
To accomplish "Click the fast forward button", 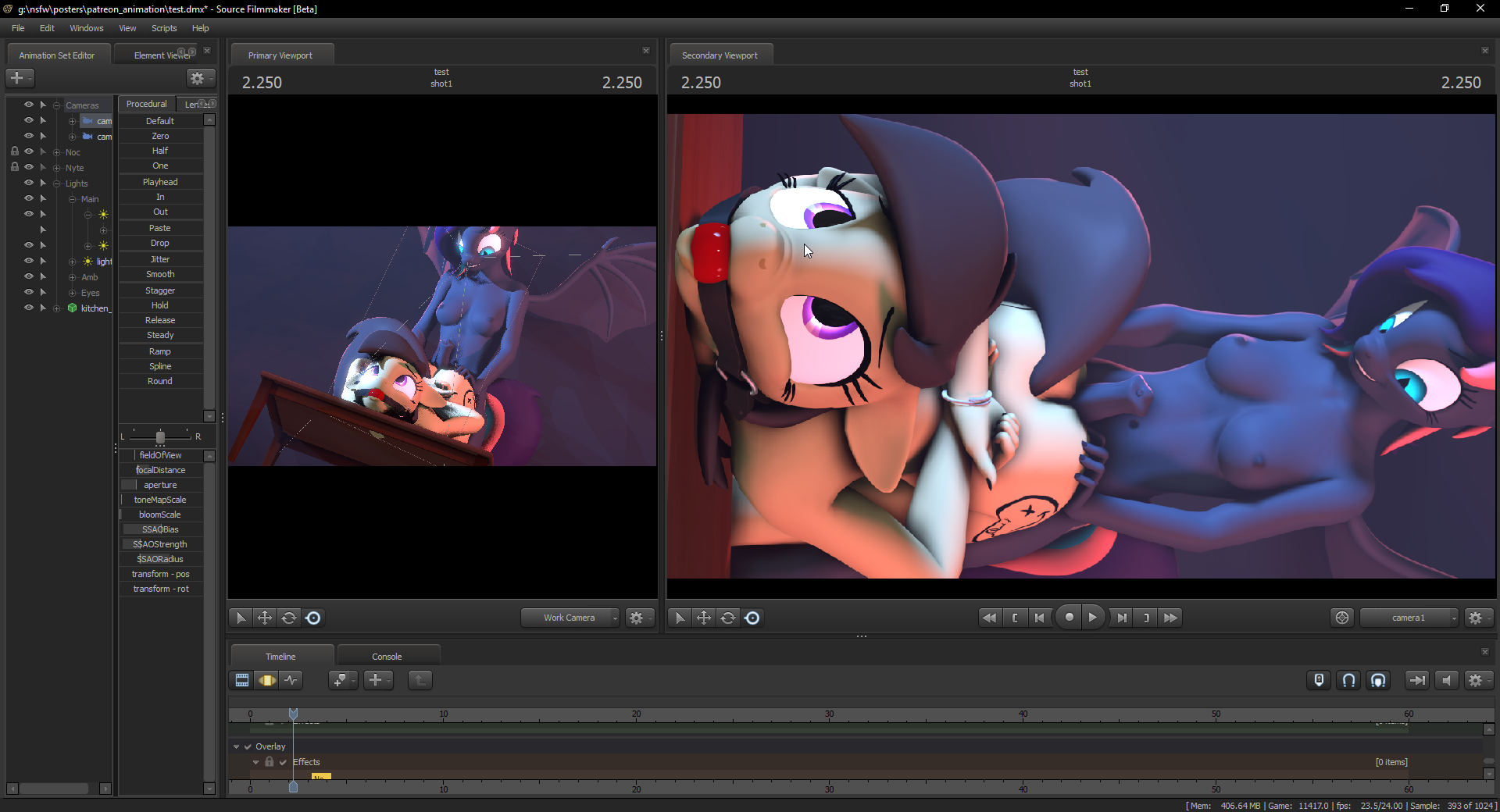I will tap(1170, 618).
